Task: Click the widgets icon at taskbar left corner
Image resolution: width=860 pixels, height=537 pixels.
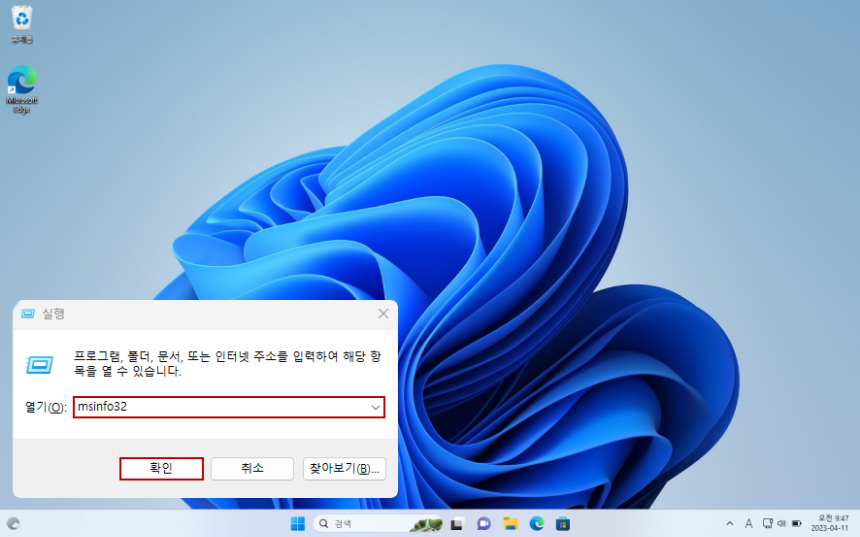Action: (x=14, y=524)
